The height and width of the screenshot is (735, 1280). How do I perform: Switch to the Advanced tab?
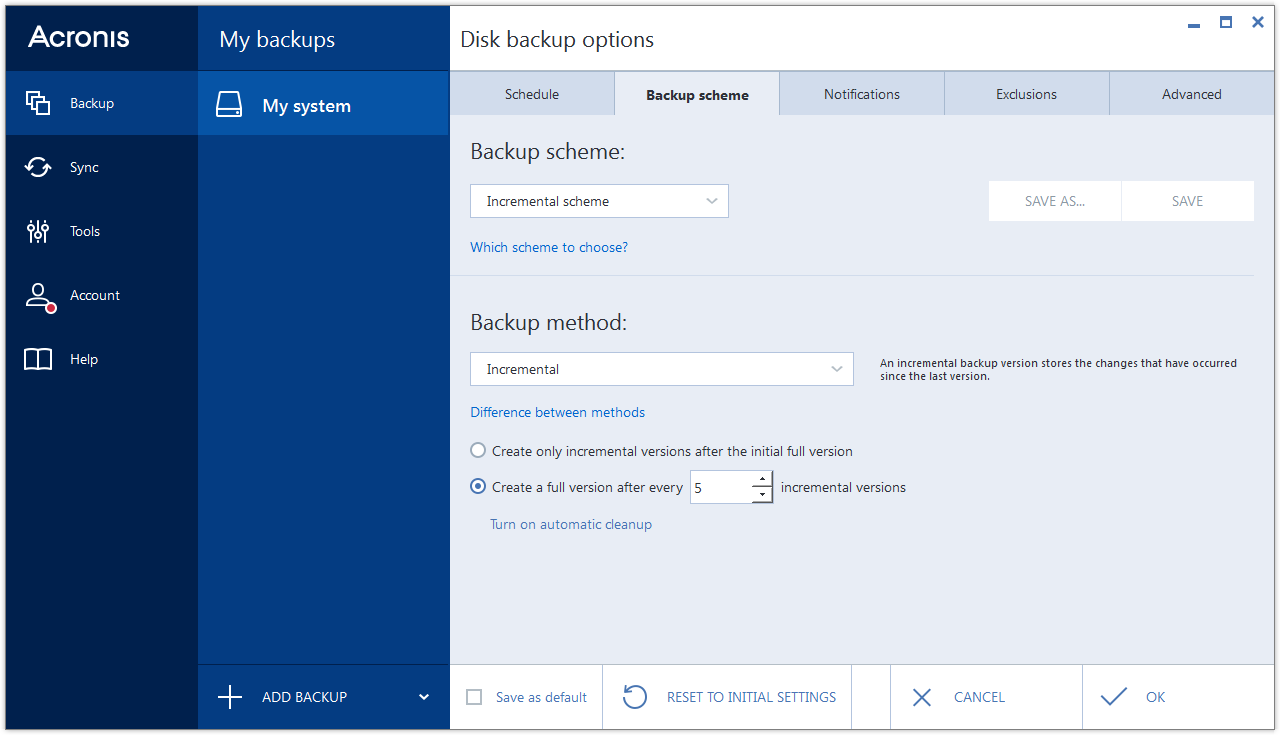(x=1192, y=94)
